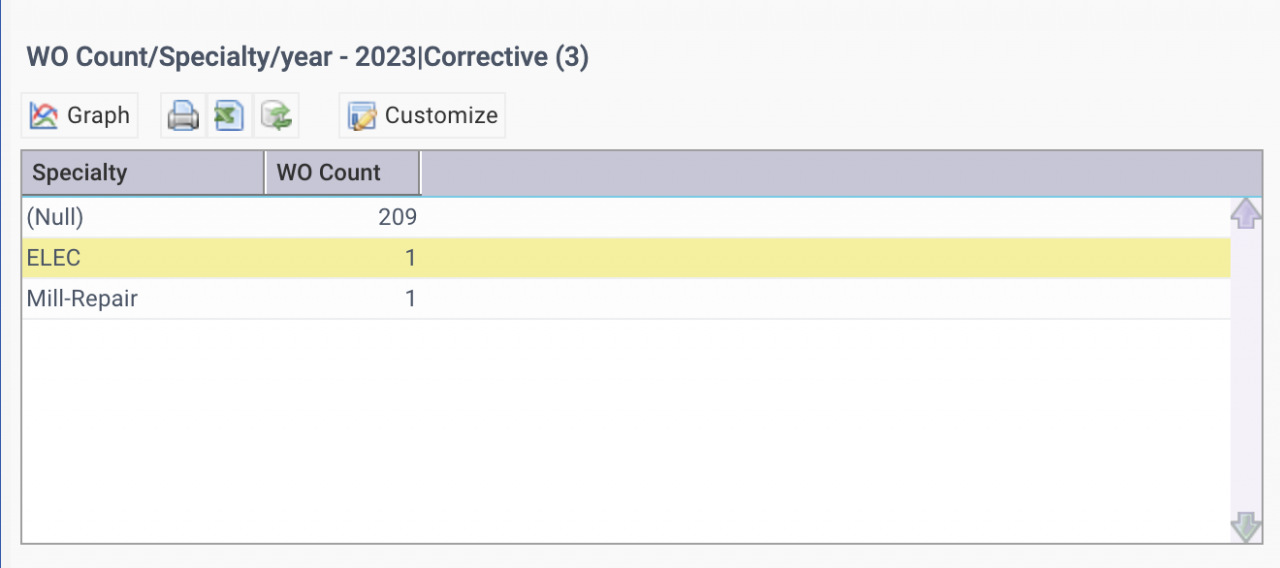
Task: Sort by the WO Count column header
Action: coord(342,173)
